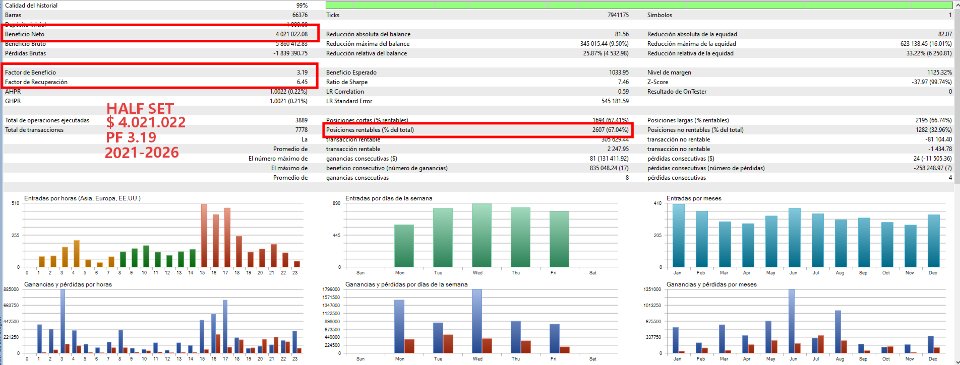The width and height of the screenshot is (960, 365).
Task: Click 'Posiciones rentables (% del total)' label
Action: click(371, 130)
